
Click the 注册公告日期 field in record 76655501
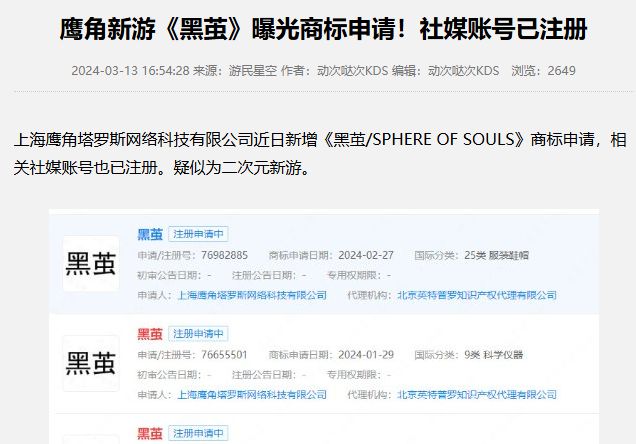tap(269, 375)
